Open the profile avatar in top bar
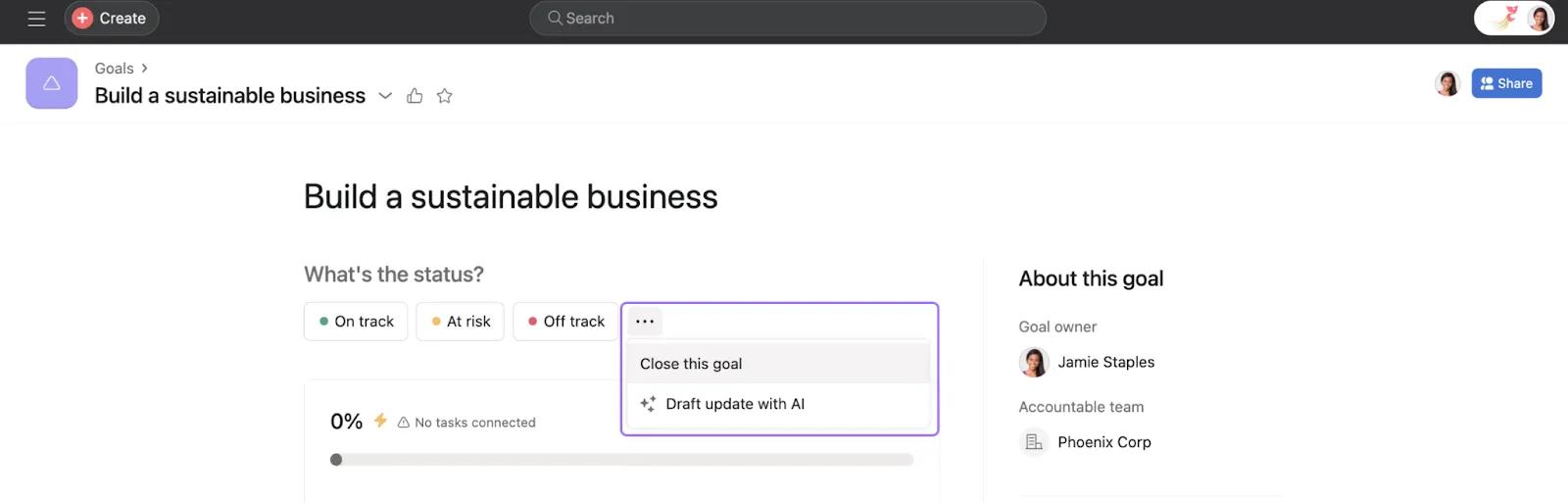Screen dimensions: 1568x503 pyautogui.click(x=1539, y=19)
